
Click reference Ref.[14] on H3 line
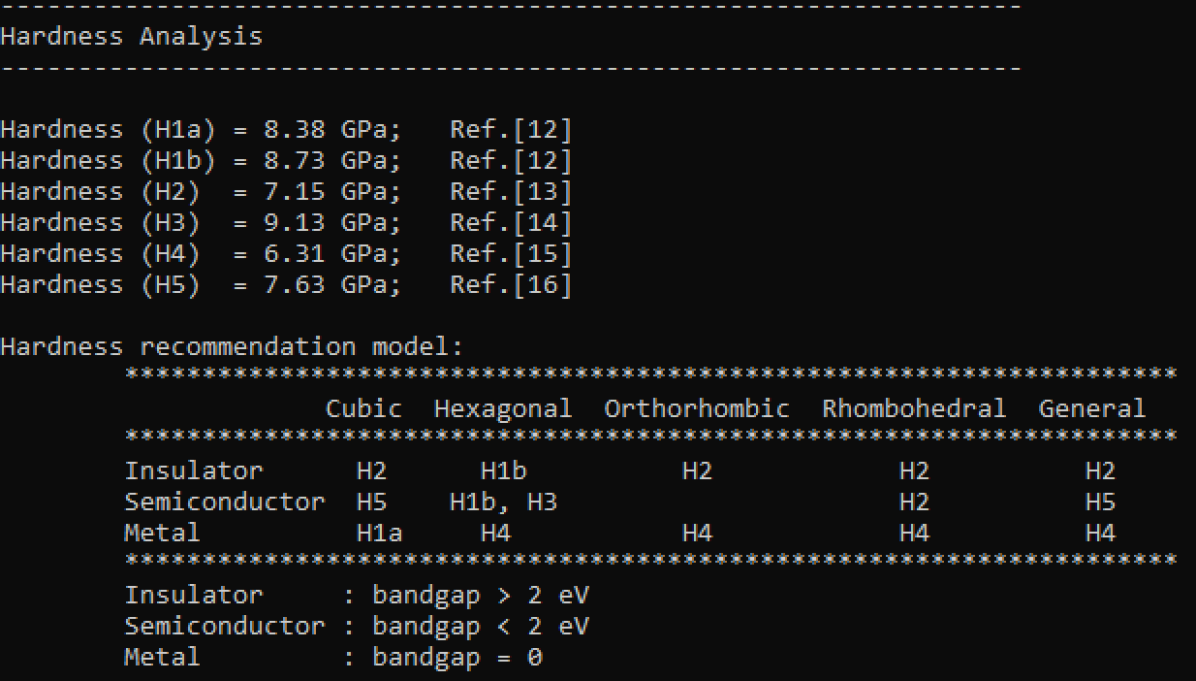(510, 222)
